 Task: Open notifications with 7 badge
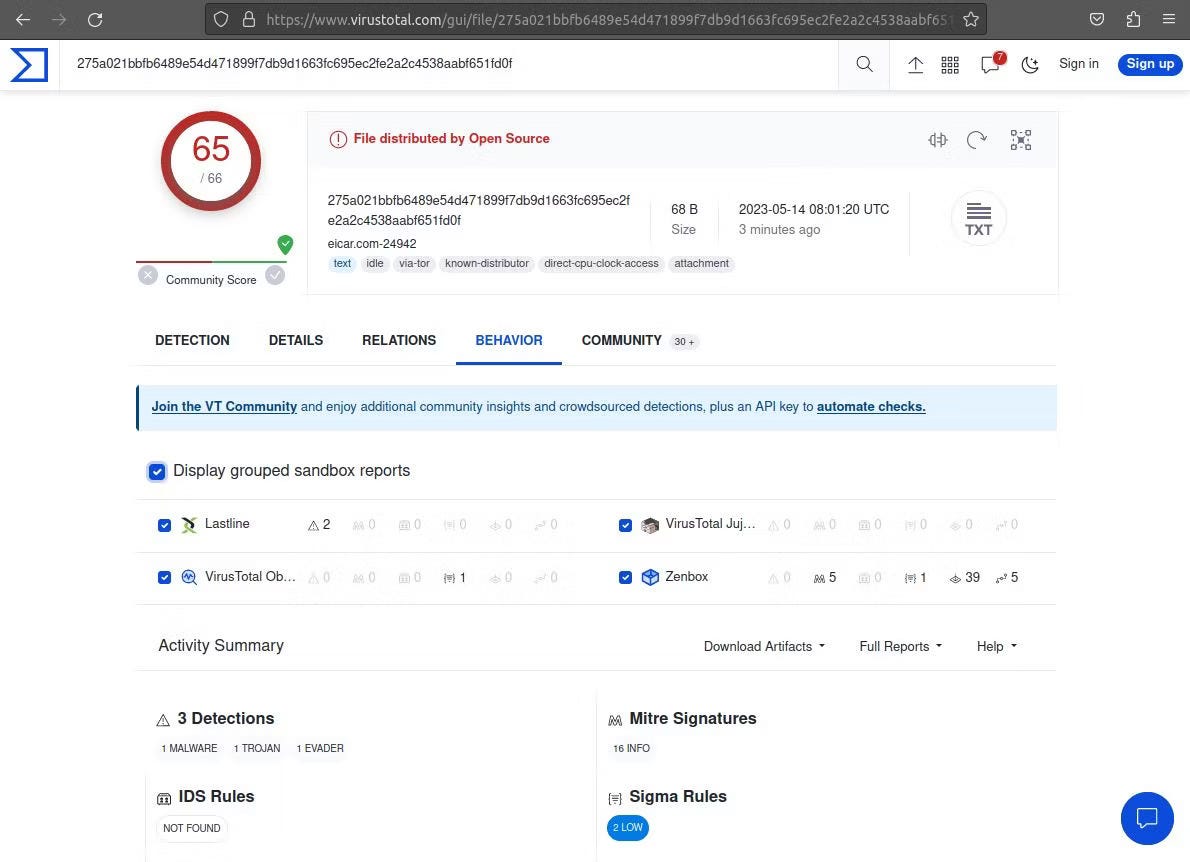pyautogui.click(x=990, y=64)
